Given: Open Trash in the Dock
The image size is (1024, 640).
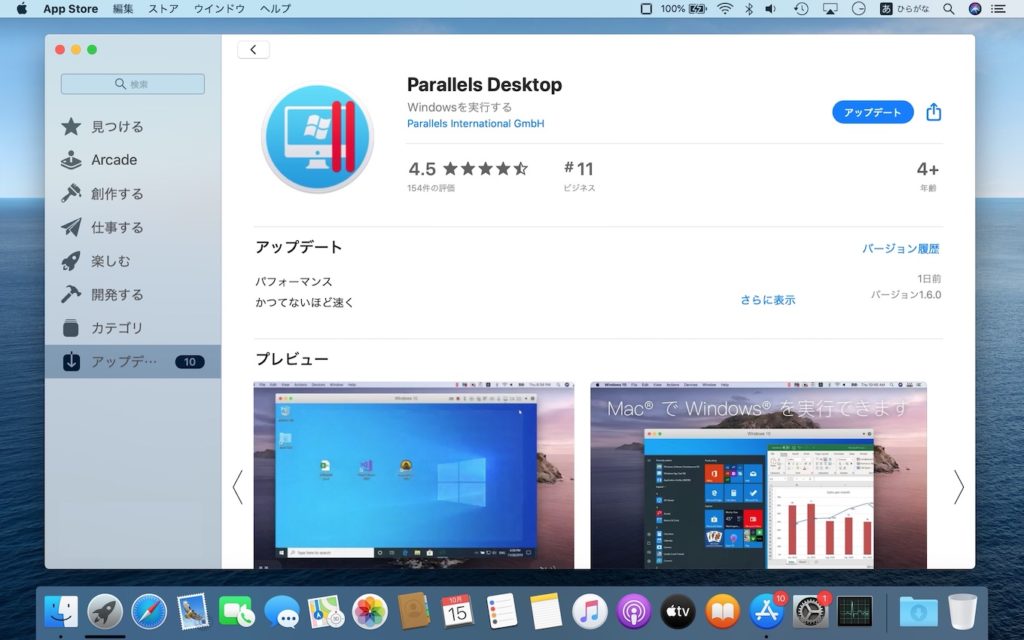Looking at the screenshot, I should (x=963, y=612).
